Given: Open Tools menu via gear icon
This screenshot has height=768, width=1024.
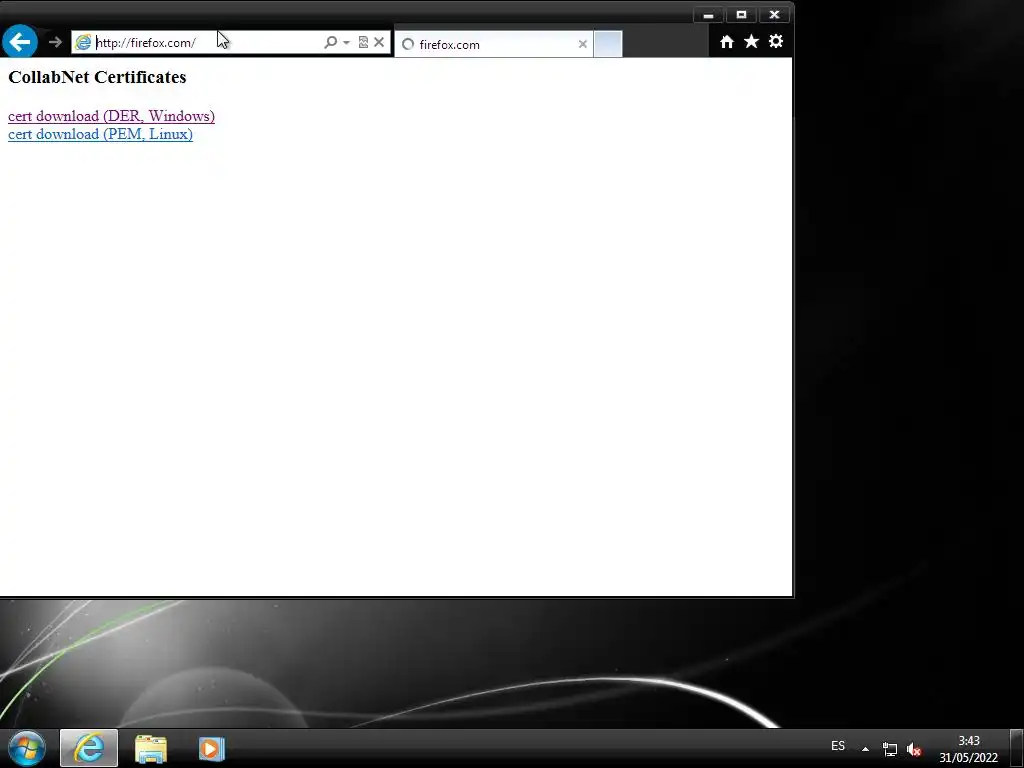Looking at the screenshot, I should 776,42.
